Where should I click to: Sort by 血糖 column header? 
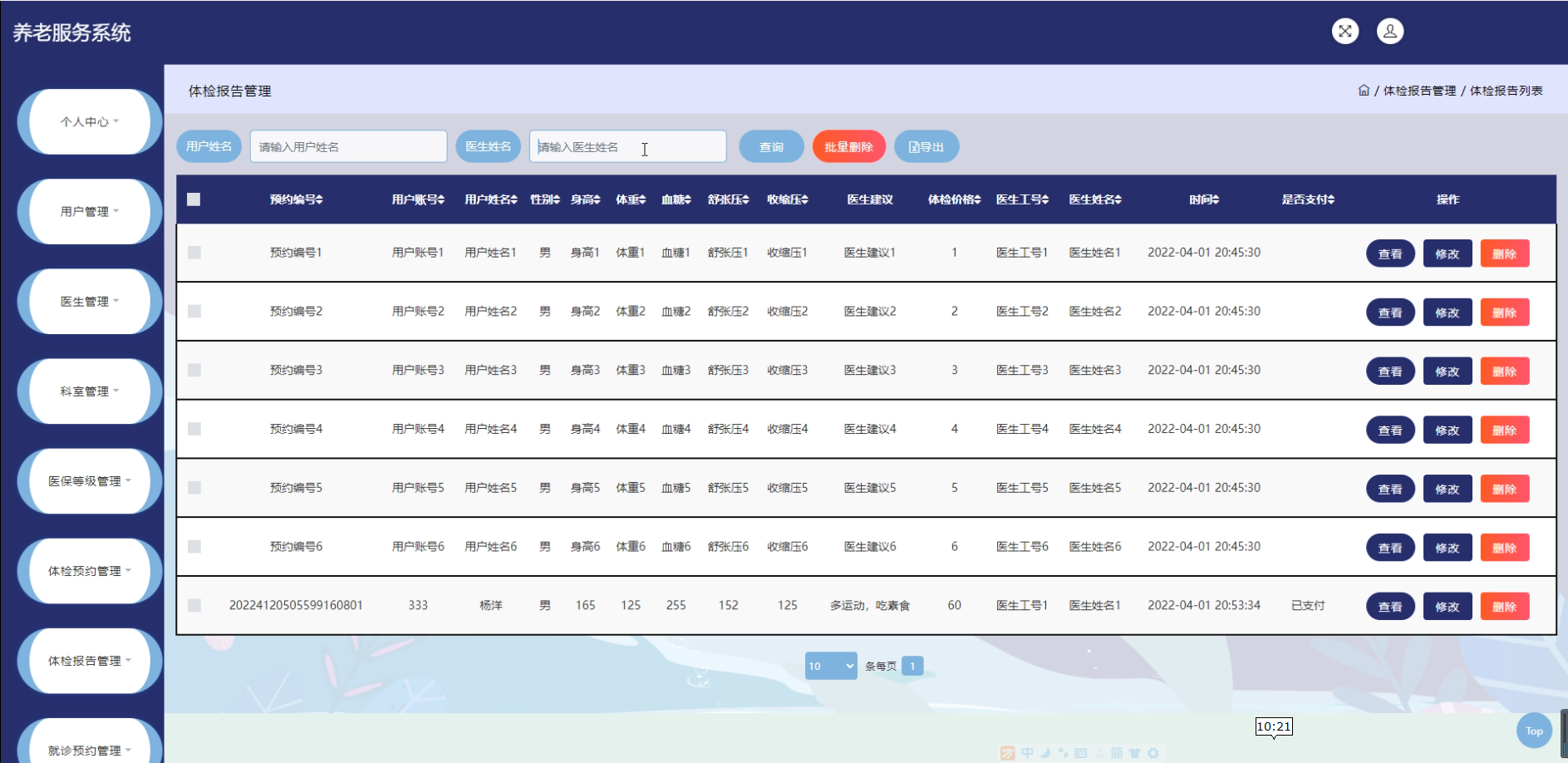[676, 199]
